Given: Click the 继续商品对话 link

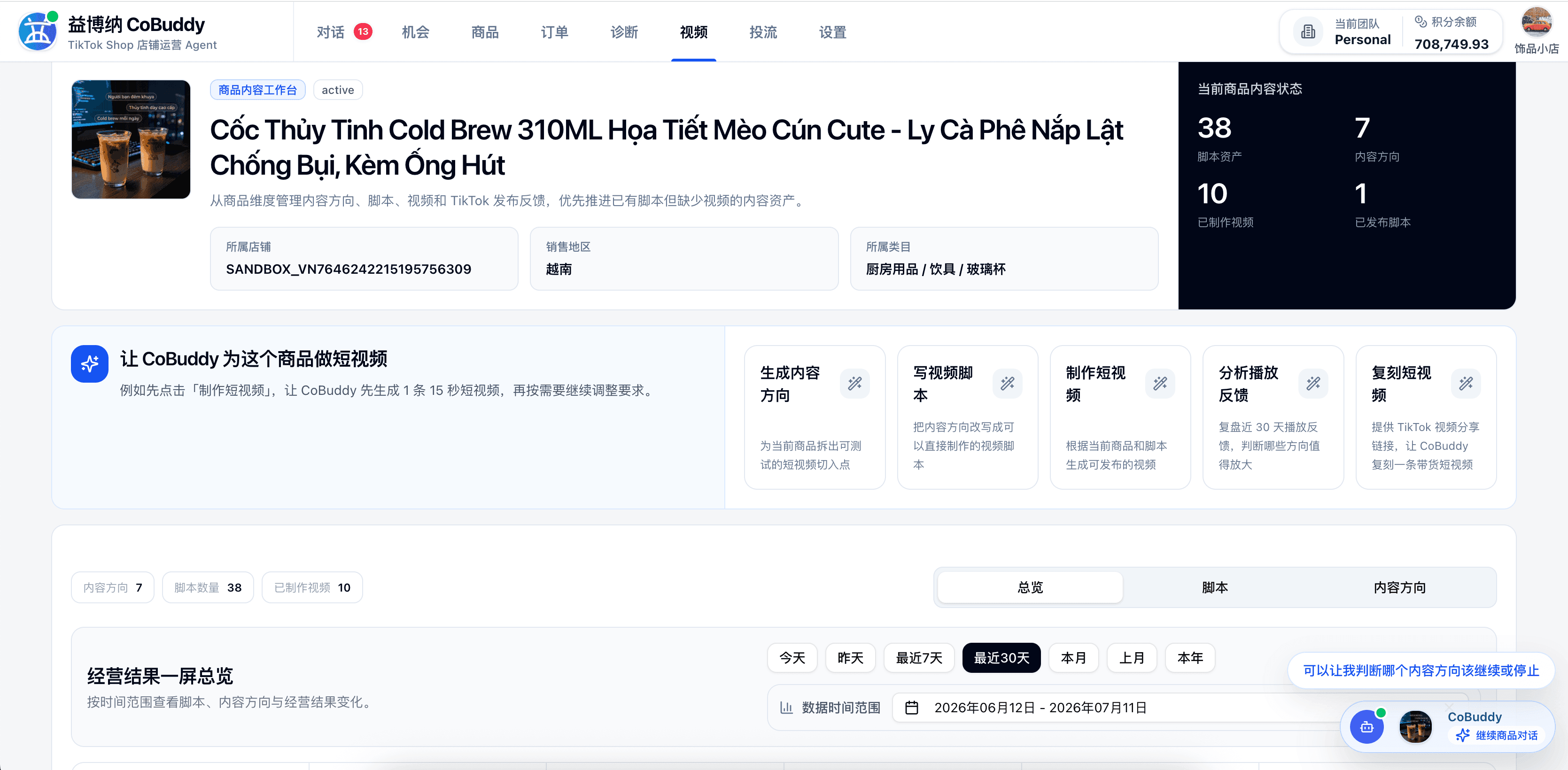Looking at the screenshot, I should (1496, 735).
